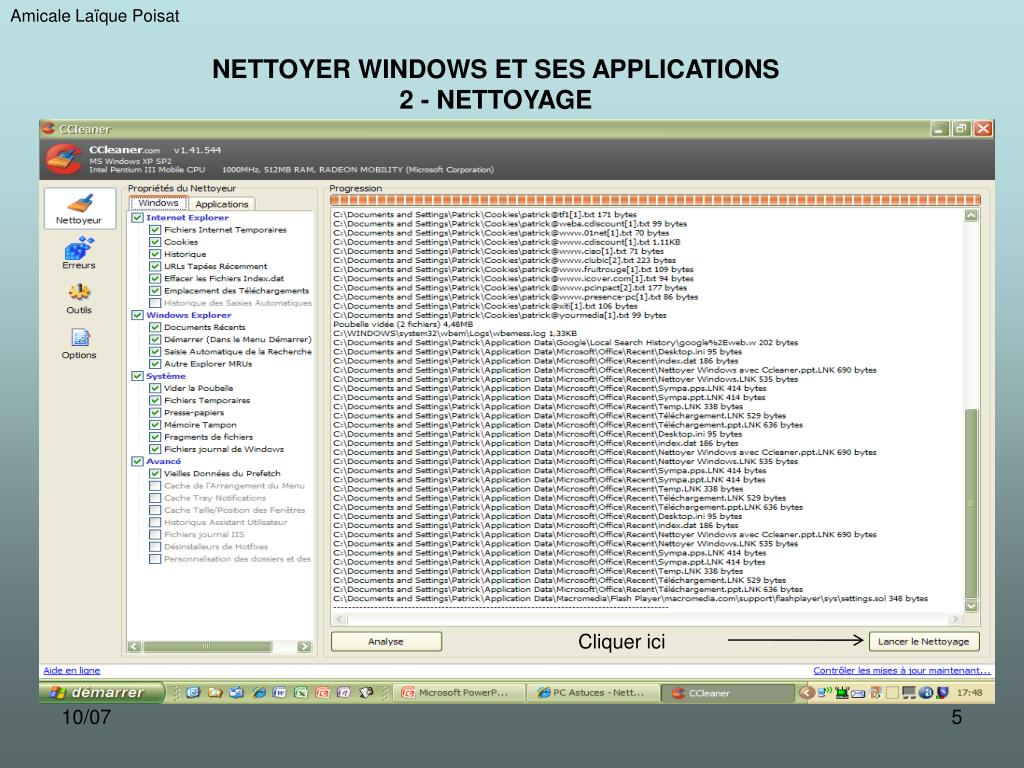Uncheck Fichiers Temporaires under Système
This screenshot has height=768, width=1024.
155,400
